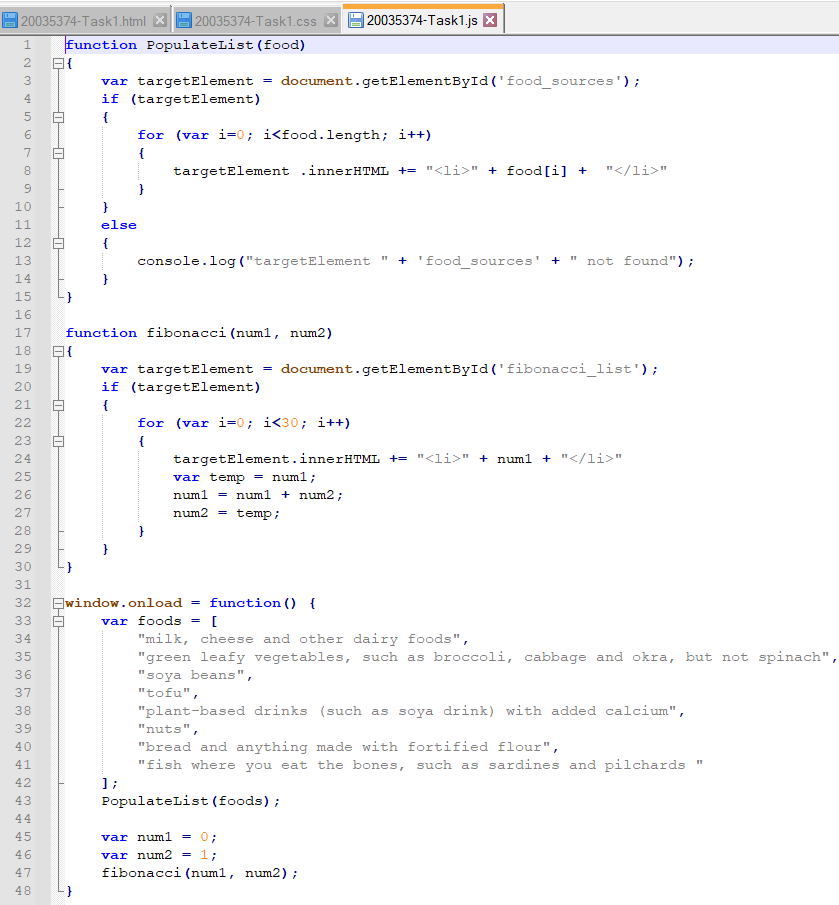Click on 'num2 = temp;' line 27

226,513
